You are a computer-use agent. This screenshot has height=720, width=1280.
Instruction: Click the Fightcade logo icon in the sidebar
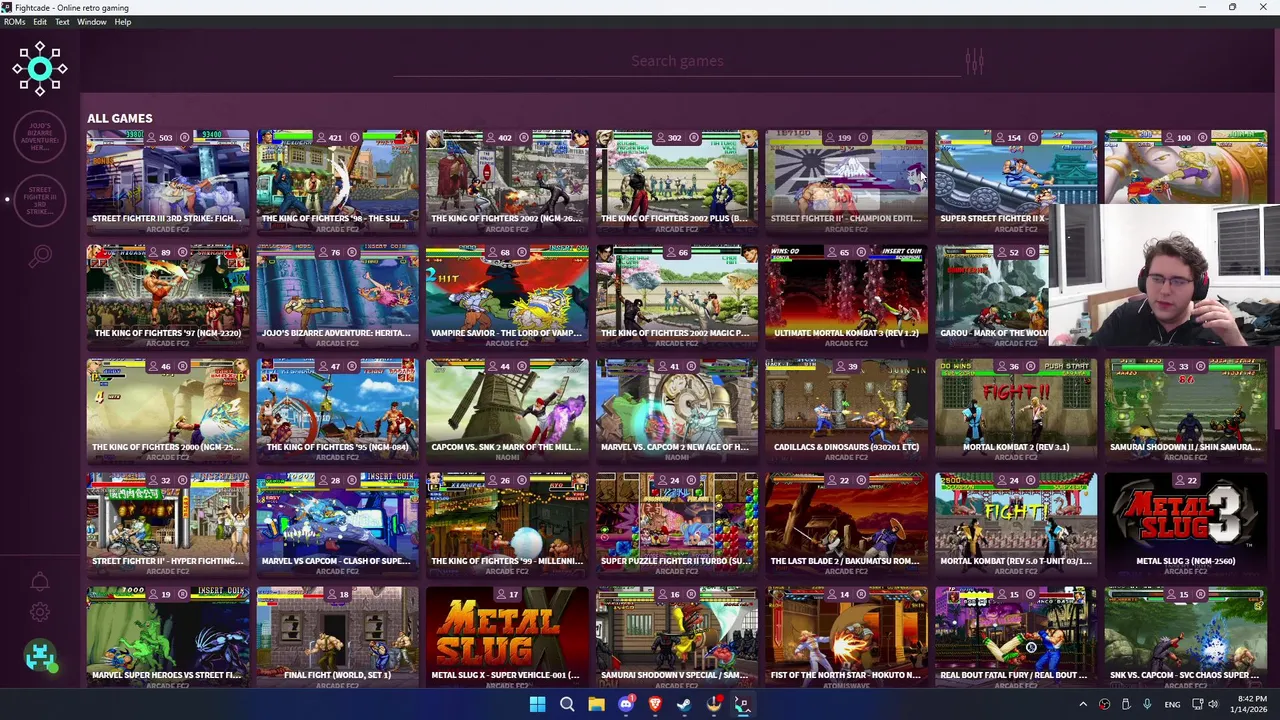[x=40, y=69]
